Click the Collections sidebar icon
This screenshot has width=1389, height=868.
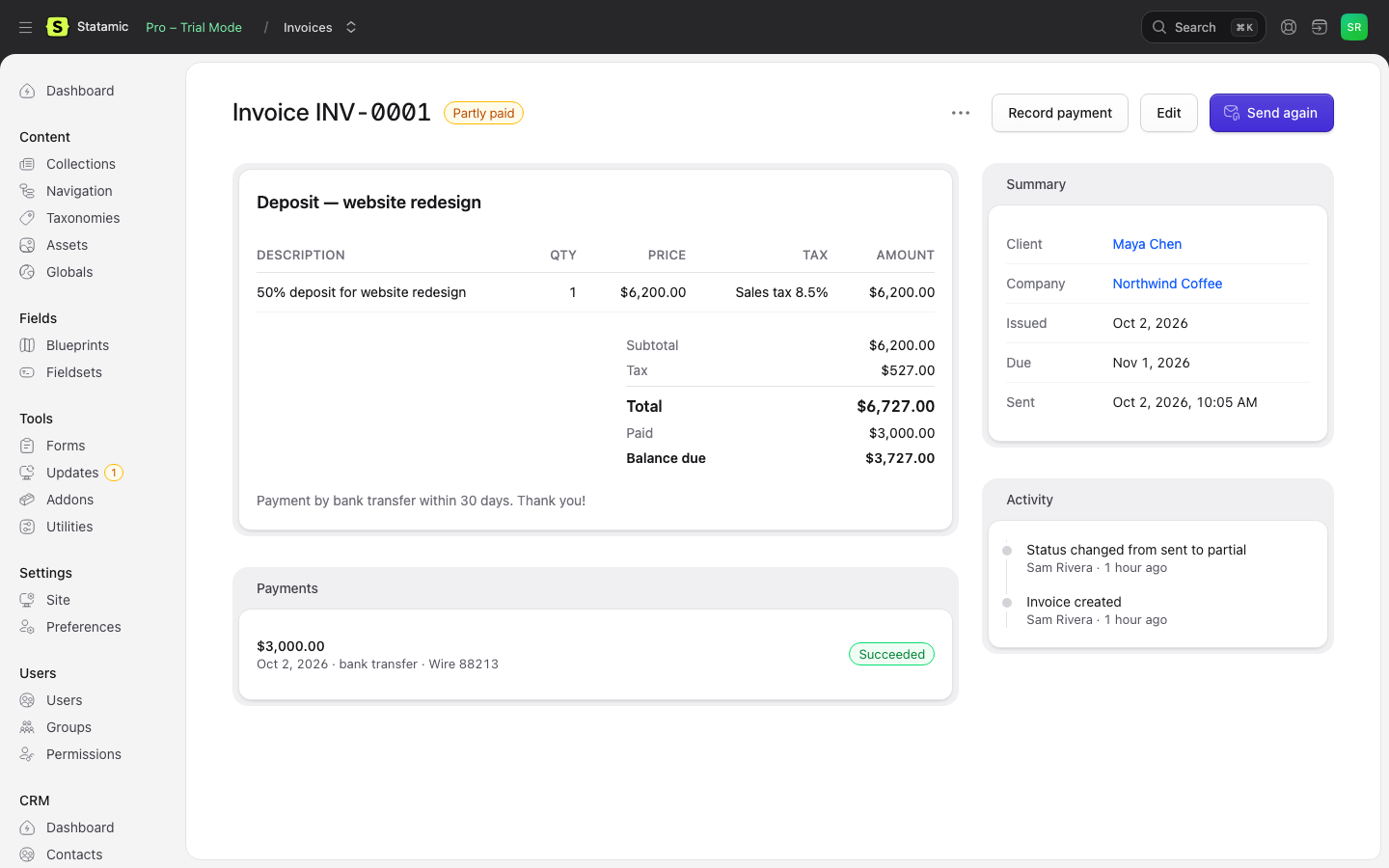27,164
